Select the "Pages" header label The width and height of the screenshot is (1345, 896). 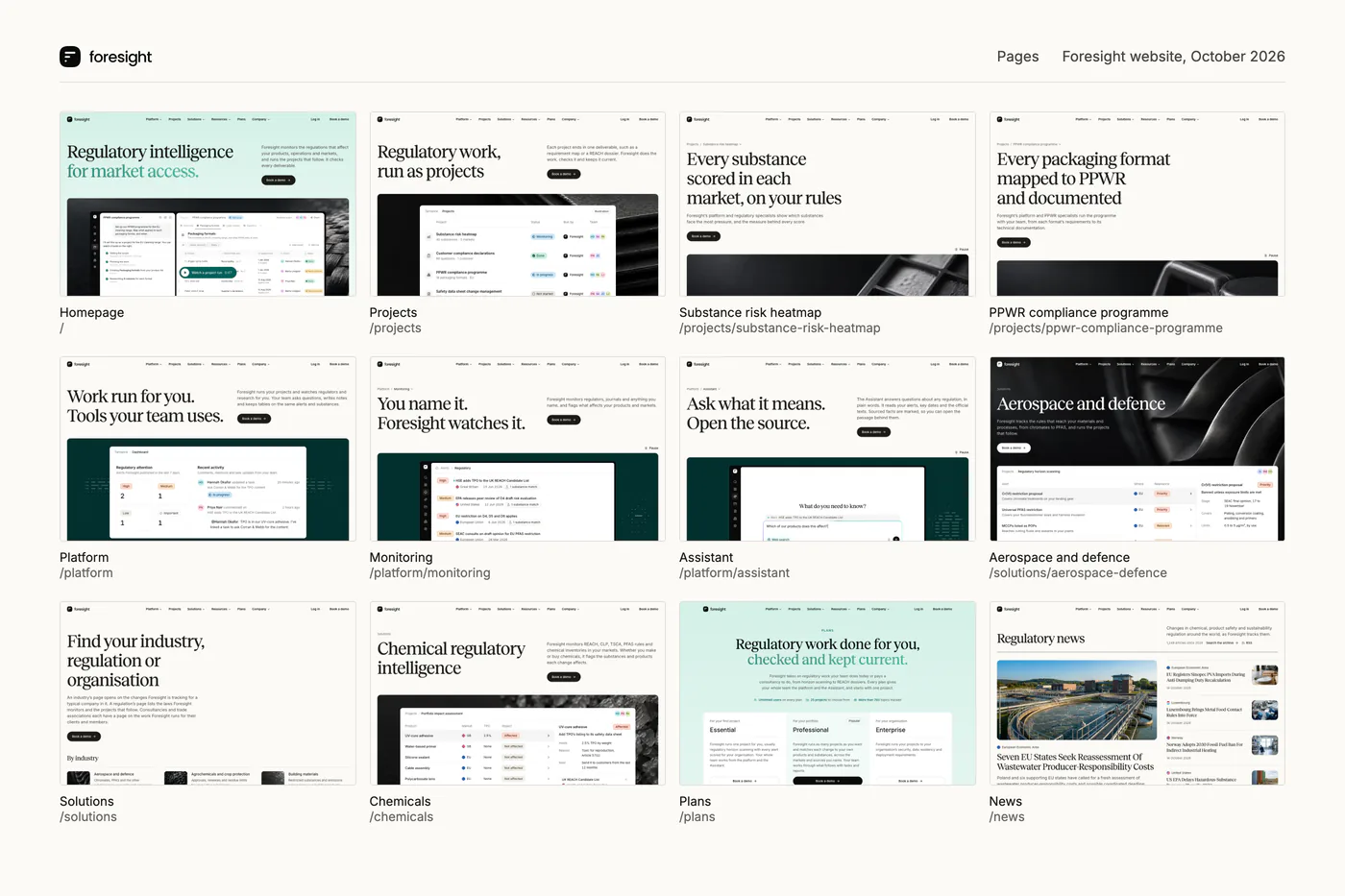[x=1017, y=57]
